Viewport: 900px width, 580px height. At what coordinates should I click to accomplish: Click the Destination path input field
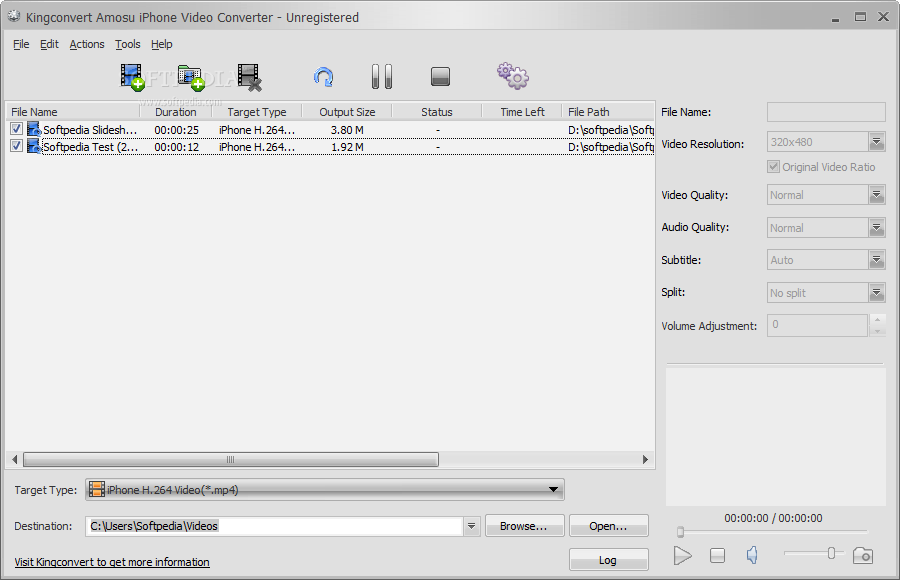[274, 526]
